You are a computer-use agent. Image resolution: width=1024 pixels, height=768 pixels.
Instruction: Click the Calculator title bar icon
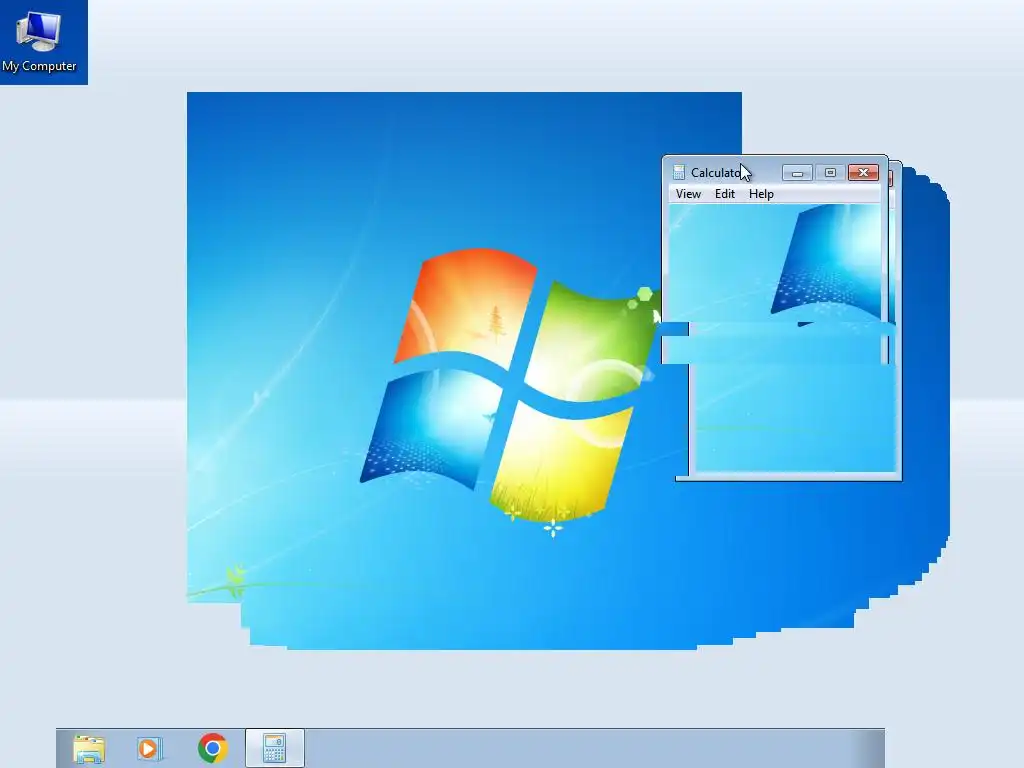tap(679, 172)
